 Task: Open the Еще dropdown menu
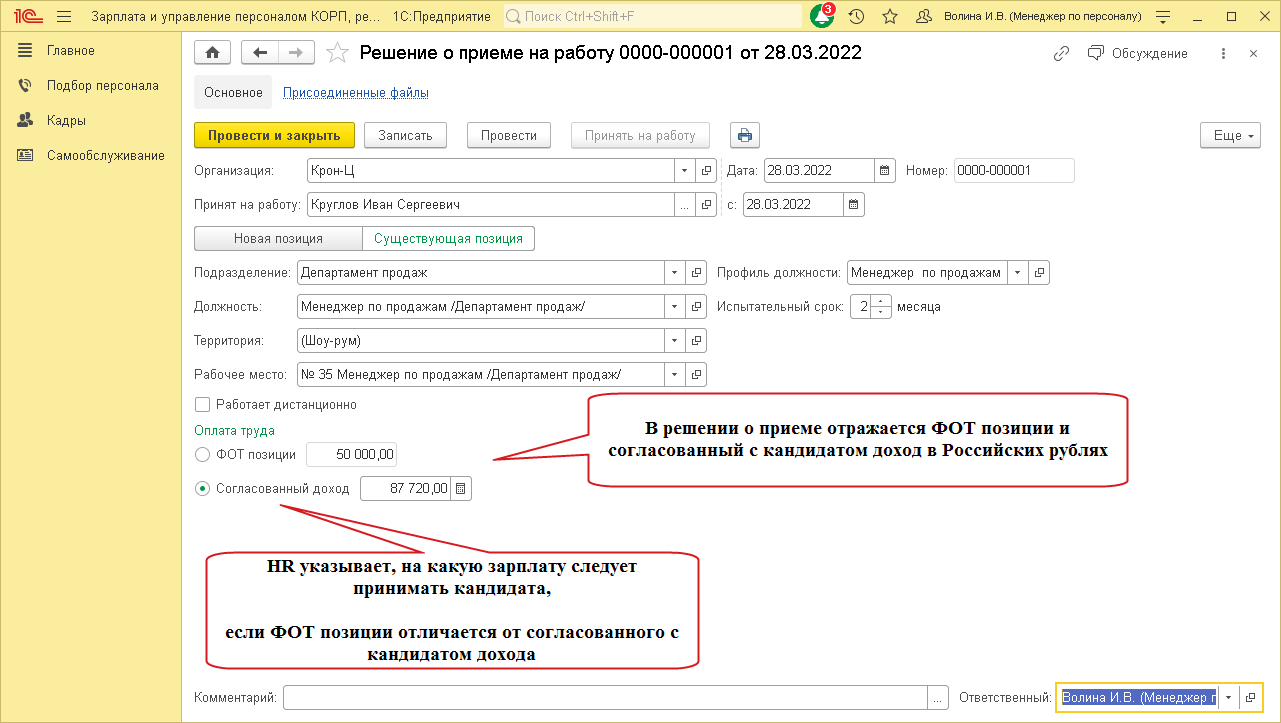[1230, 136]
